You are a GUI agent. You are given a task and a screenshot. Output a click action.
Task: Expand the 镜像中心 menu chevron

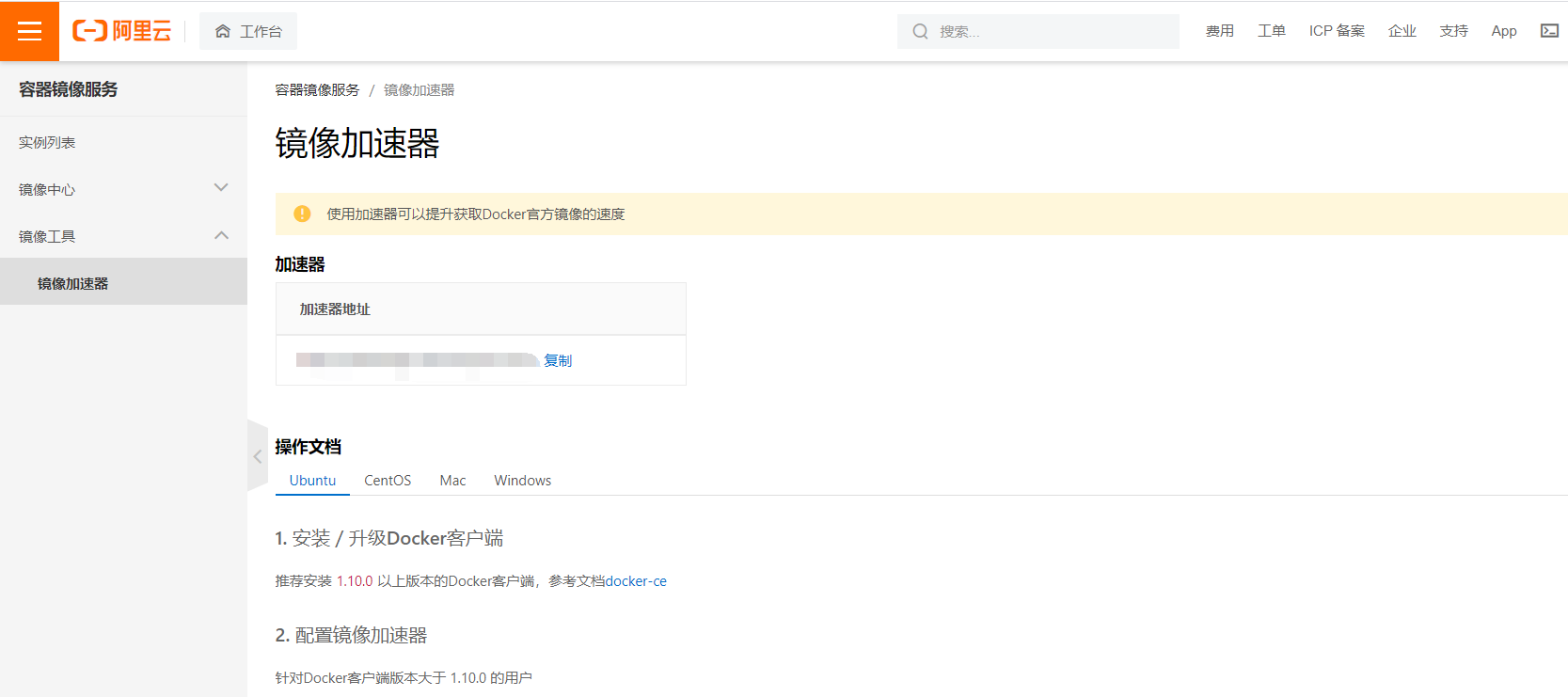click(221, 188)
